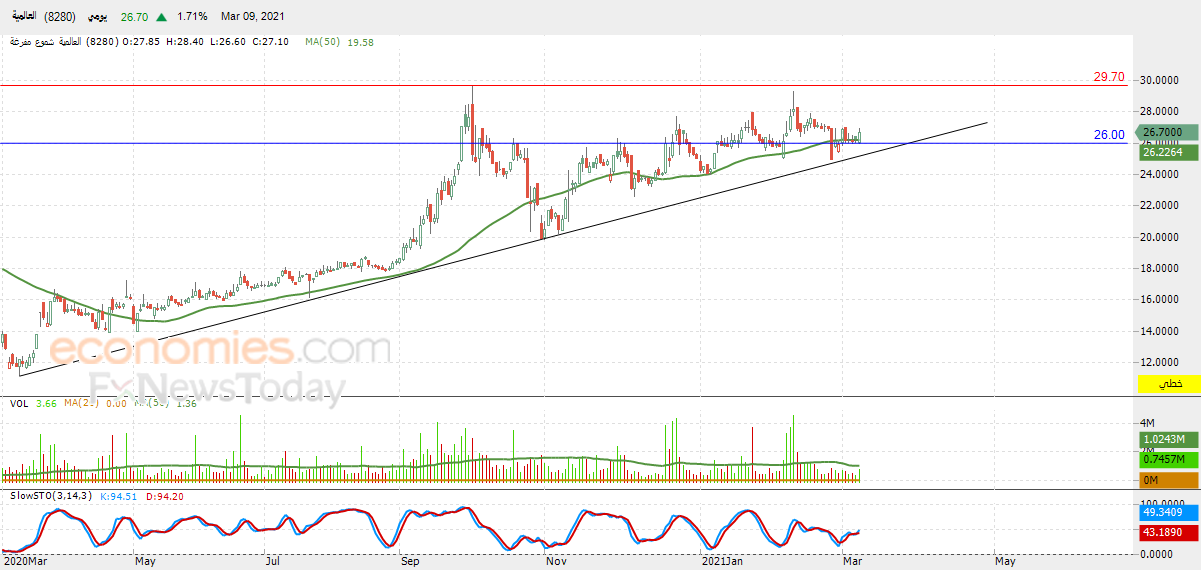
Task: Click the 0.7457M volume average tag
Action: coord(1168,459)
